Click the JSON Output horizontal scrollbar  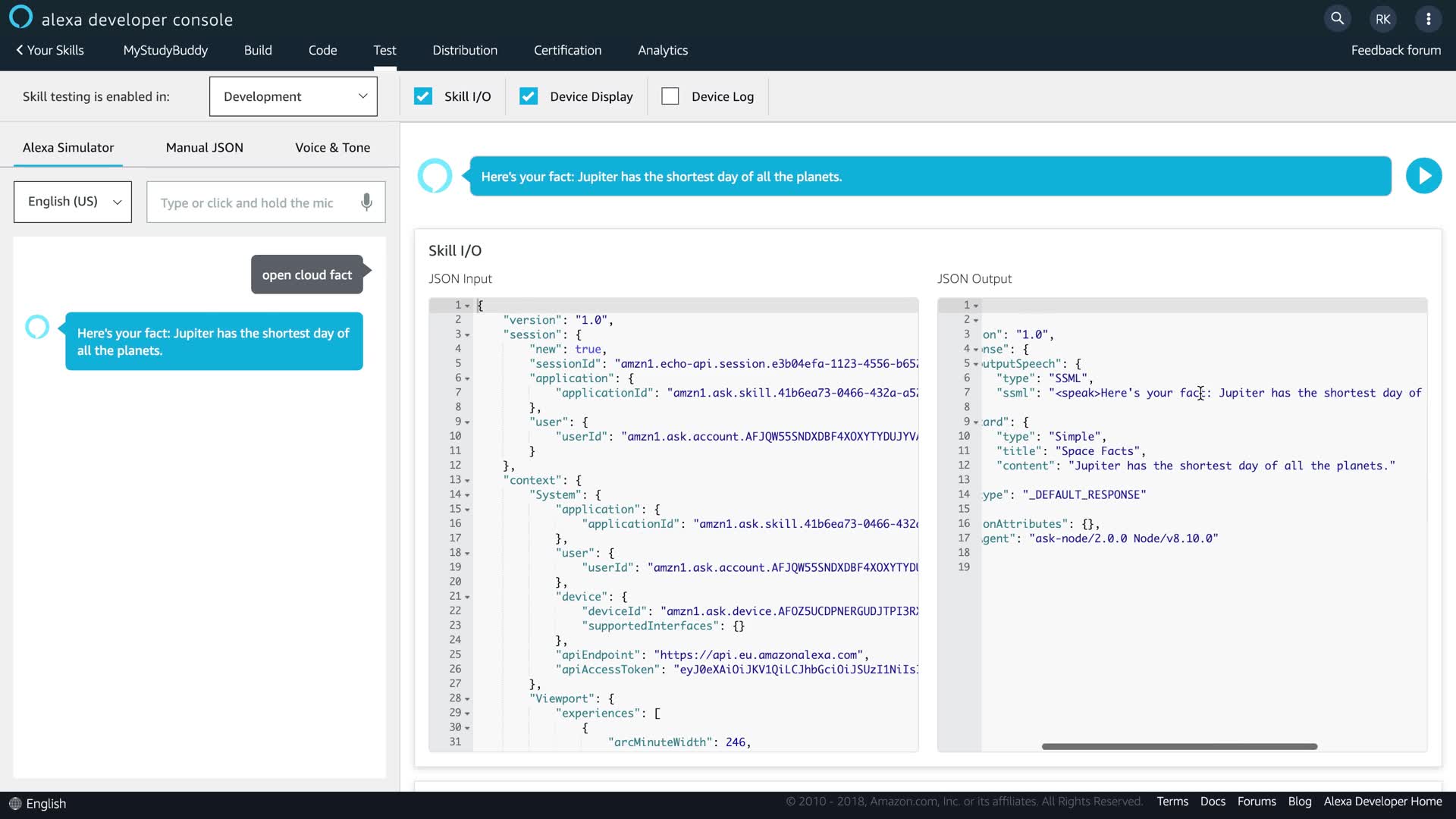coord(1179,747)
